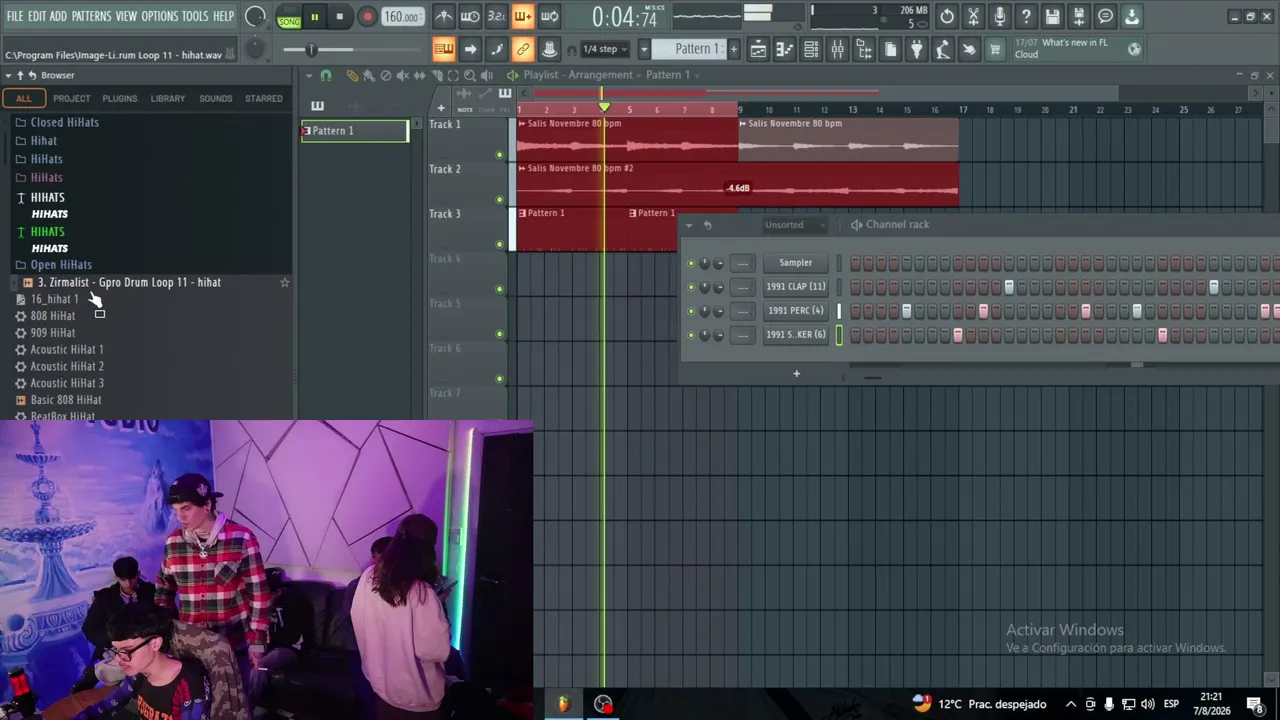Image resolution: width=1280 pixels, height=720 pixels.
Task: Open the Sampler channel button
Action: coord(796,263)
